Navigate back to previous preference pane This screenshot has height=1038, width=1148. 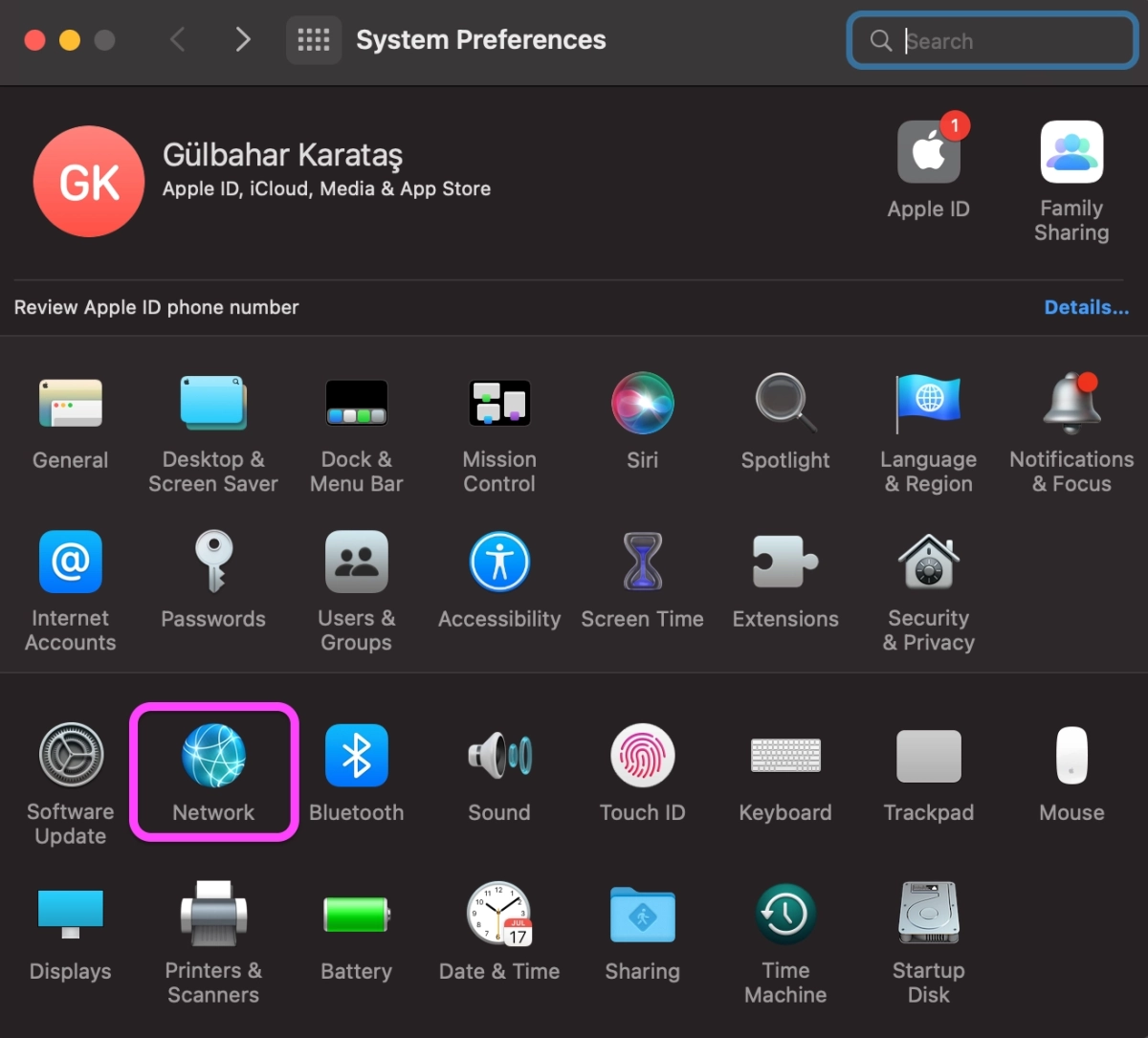pos(178,39)
